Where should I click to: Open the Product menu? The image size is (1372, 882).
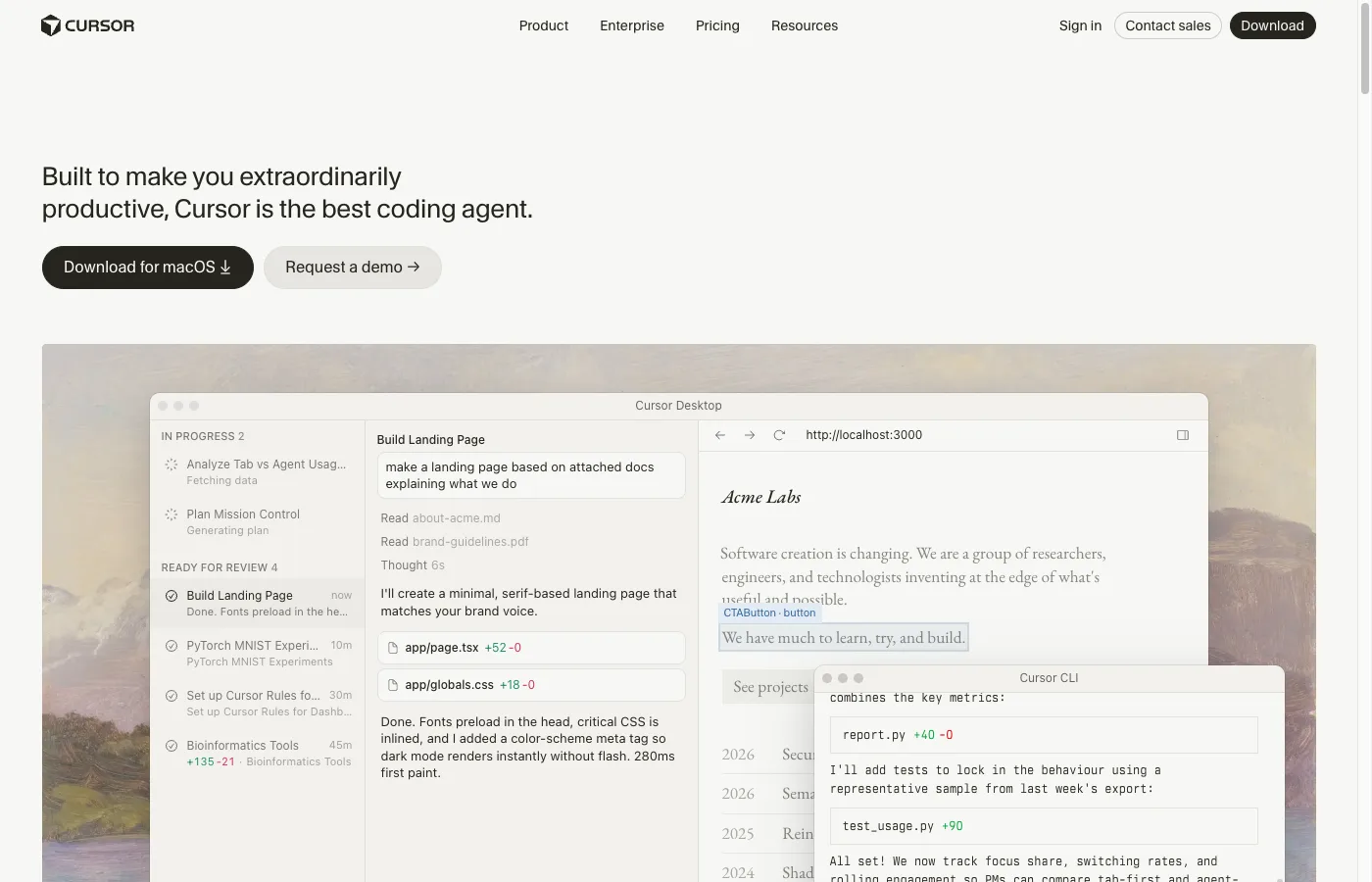(x=543, y=25)
